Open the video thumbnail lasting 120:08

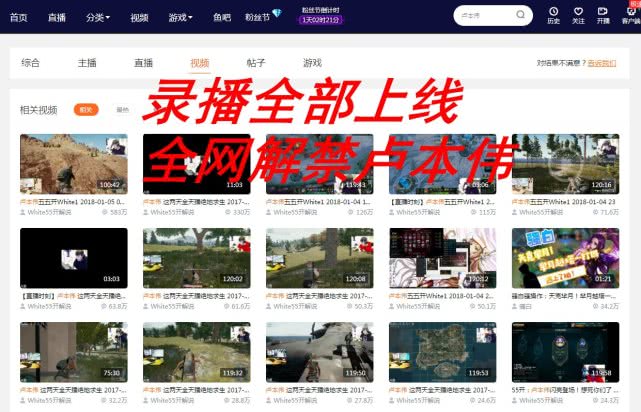(x=320, y=258)
